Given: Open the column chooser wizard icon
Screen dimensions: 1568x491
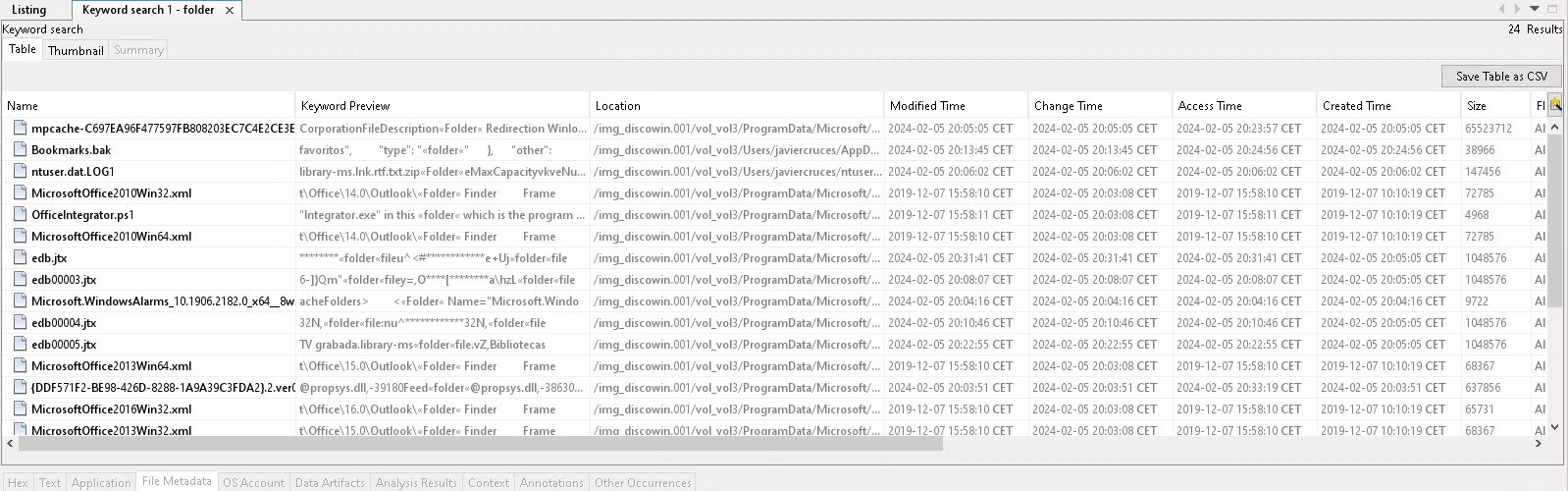Looking at the screenshot, I should 1555,104.
